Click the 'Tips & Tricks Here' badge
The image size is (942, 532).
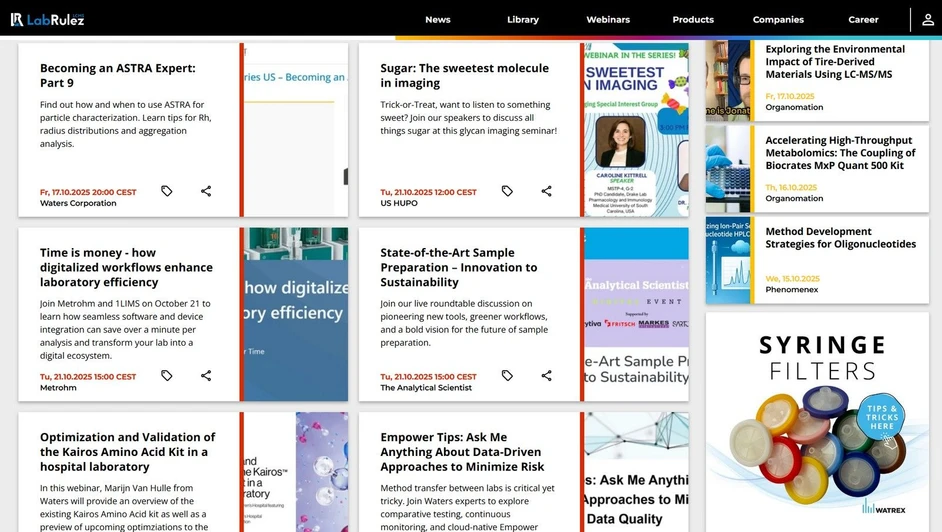[882, 417]
